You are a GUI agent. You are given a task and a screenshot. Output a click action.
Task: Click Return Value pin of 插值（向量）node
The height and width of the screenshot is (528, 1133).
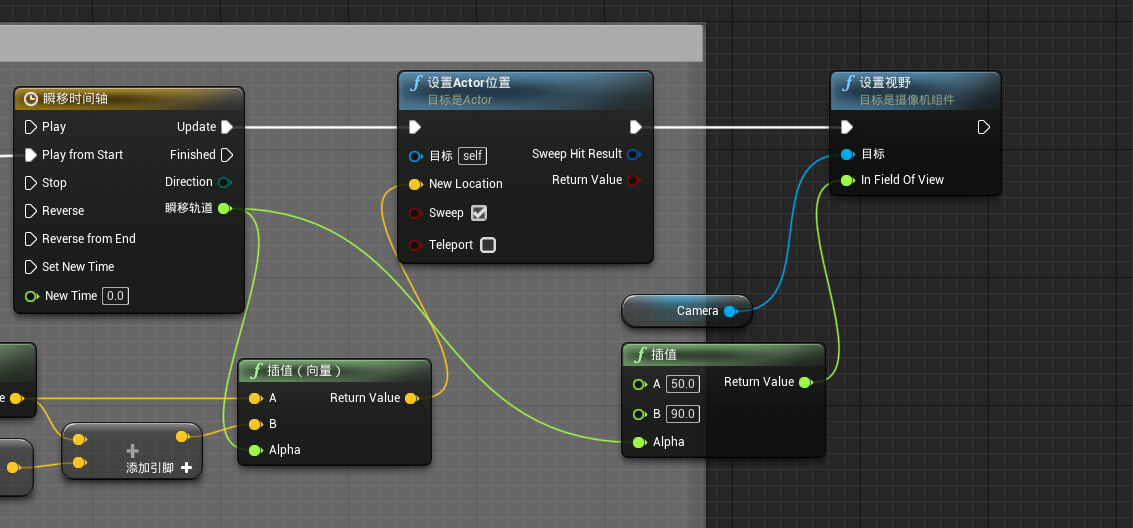point(411,398)
